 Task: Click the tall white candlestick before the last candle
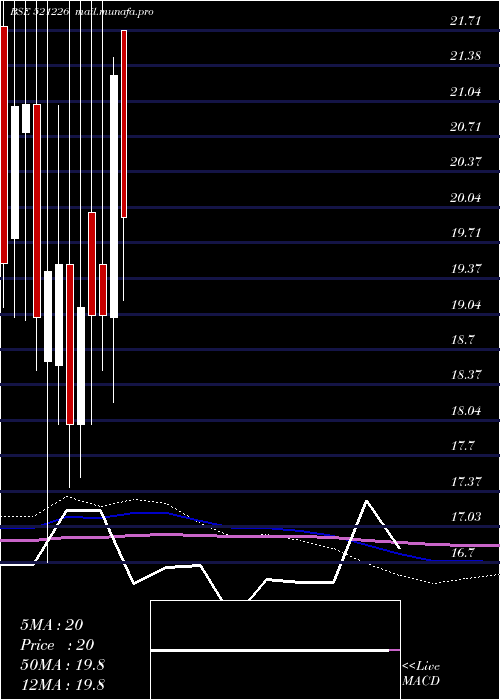tap(114, 196)
